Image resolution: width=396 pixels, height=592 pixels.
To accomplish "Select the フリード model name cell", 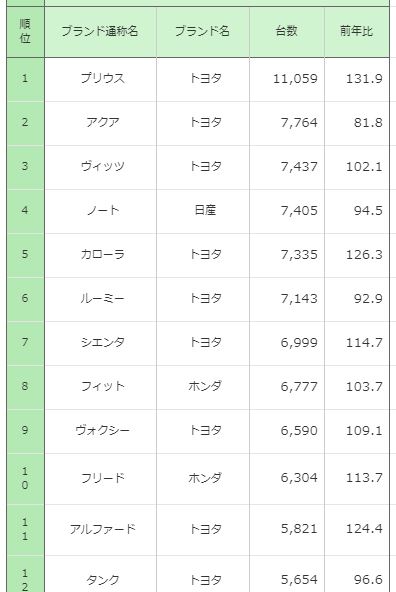I will [x=100, y=479].
